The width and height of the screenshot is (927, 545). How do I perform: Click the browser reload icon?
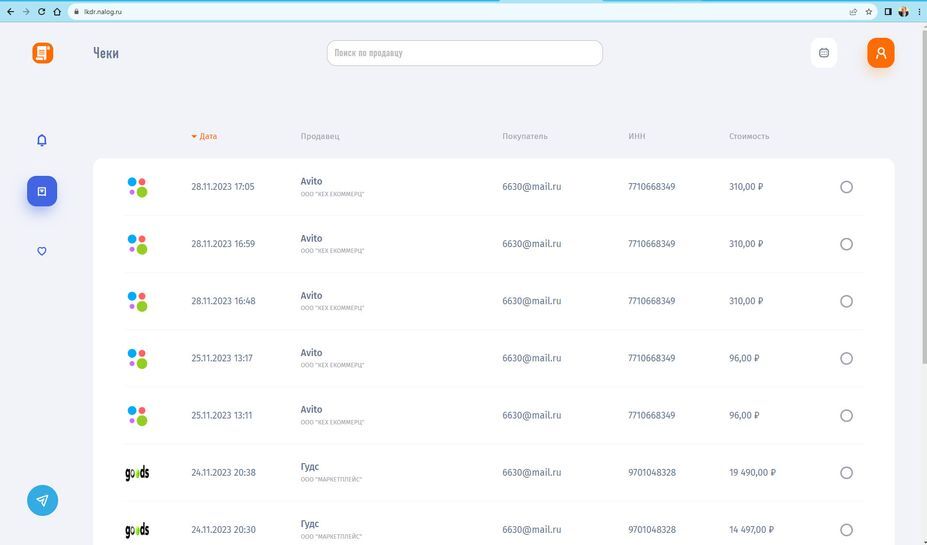point(41,12)
